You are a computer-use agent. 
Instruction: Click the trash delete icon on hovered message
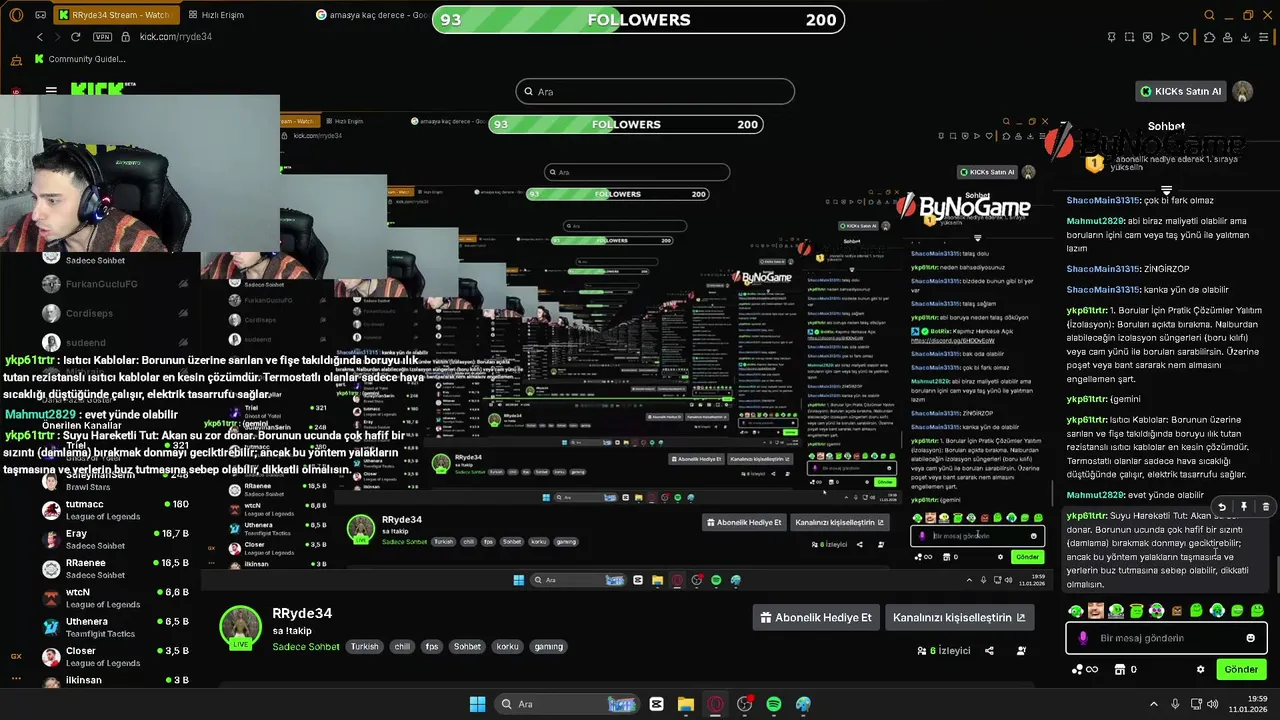[x=1265, y=507]
